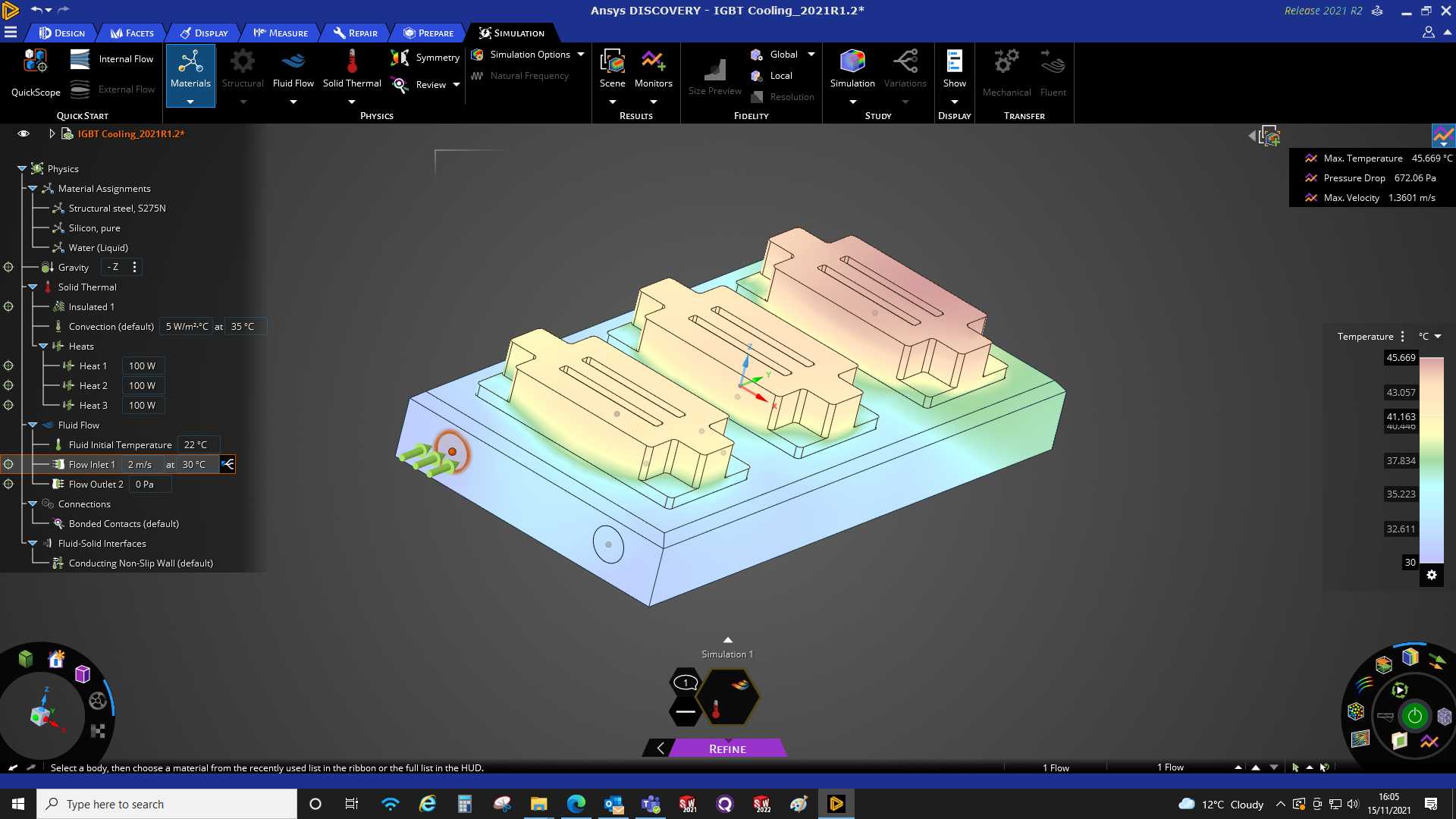Click the Pressure Drop monitor entry
1456x819 pixels.
point(1370,178)
